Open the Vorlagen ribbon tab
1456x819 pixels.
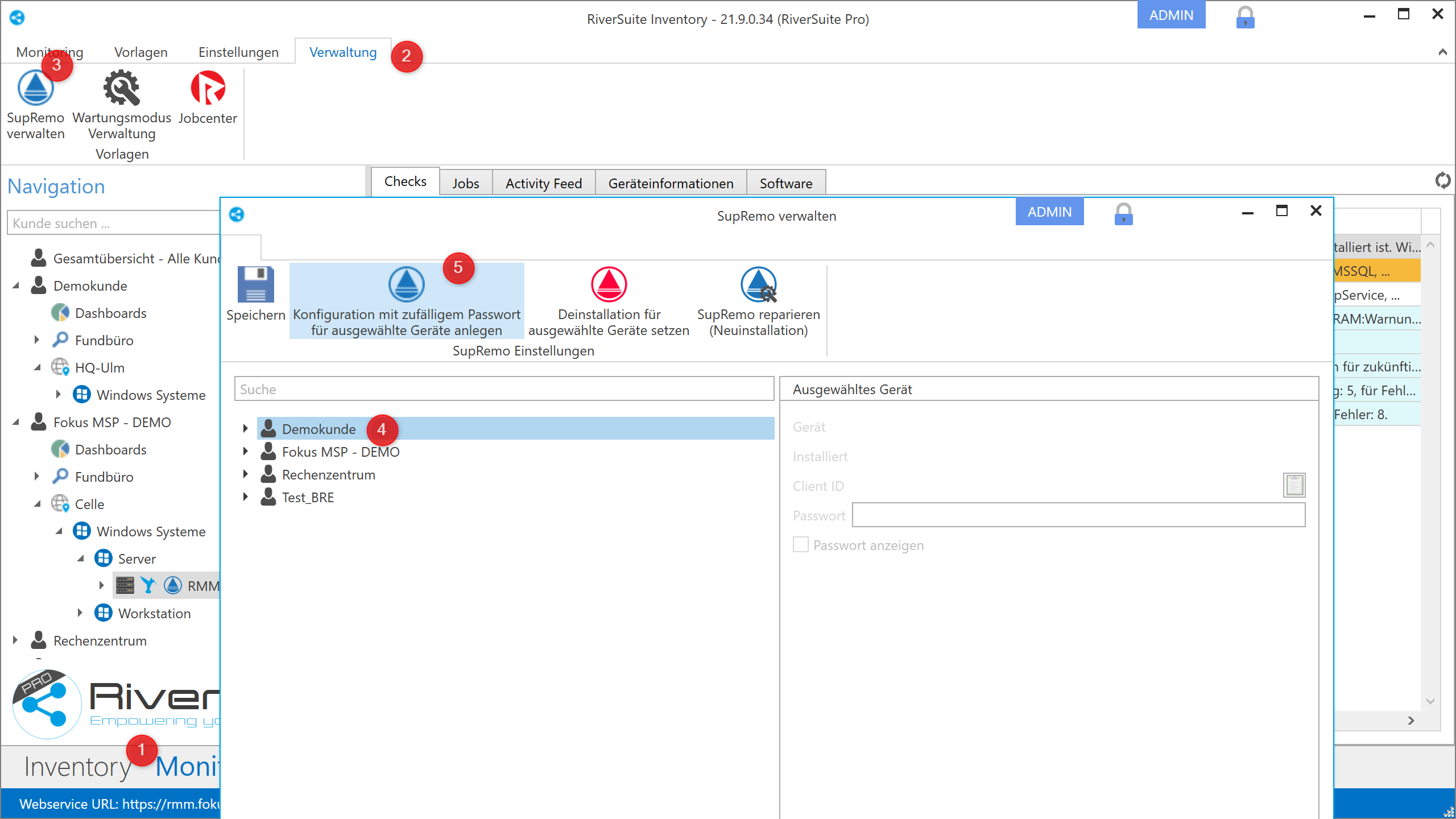click(140, 52)
